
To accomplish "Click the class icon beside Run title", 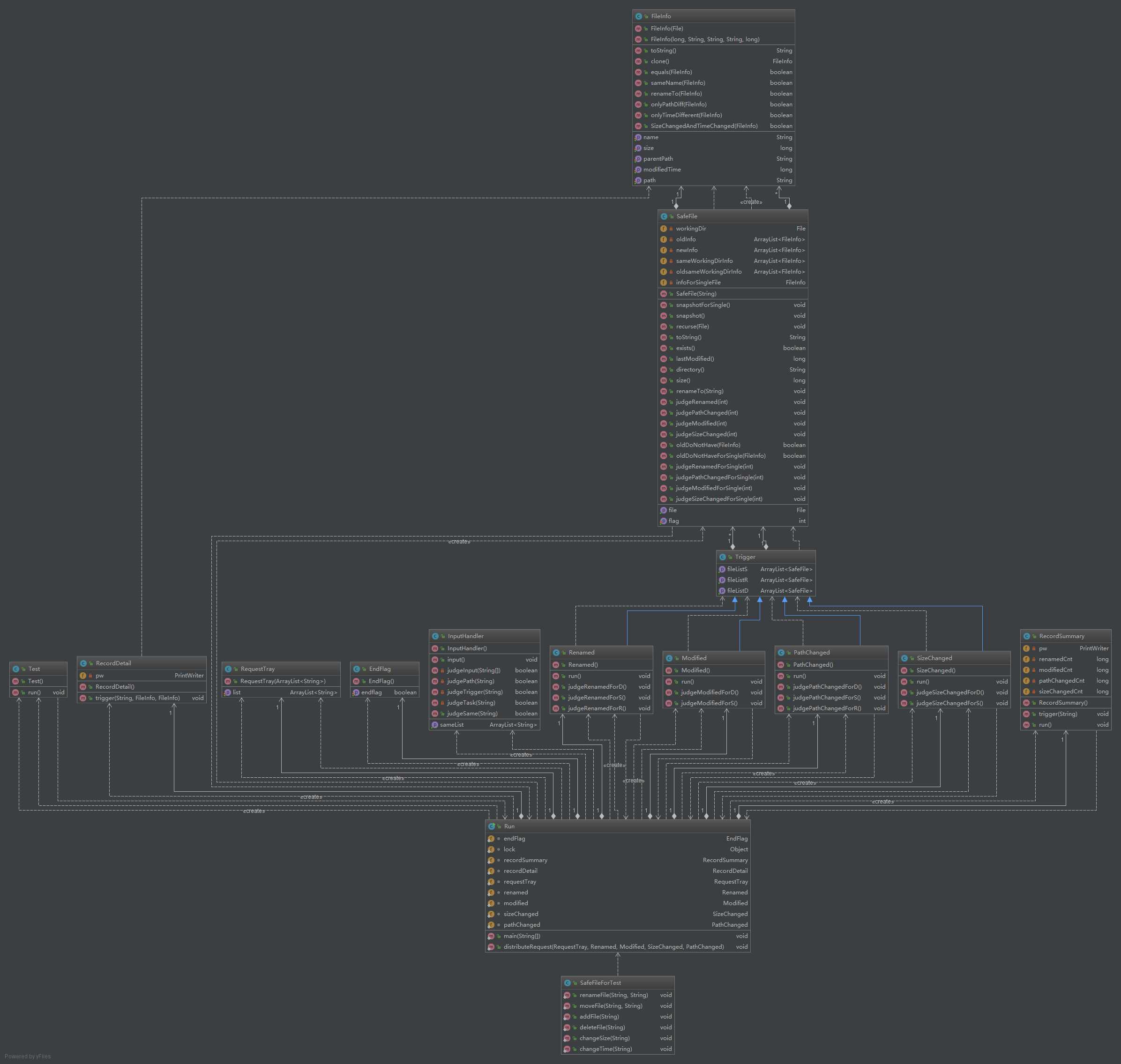I will pyautogui.click(x=492, y=826).
